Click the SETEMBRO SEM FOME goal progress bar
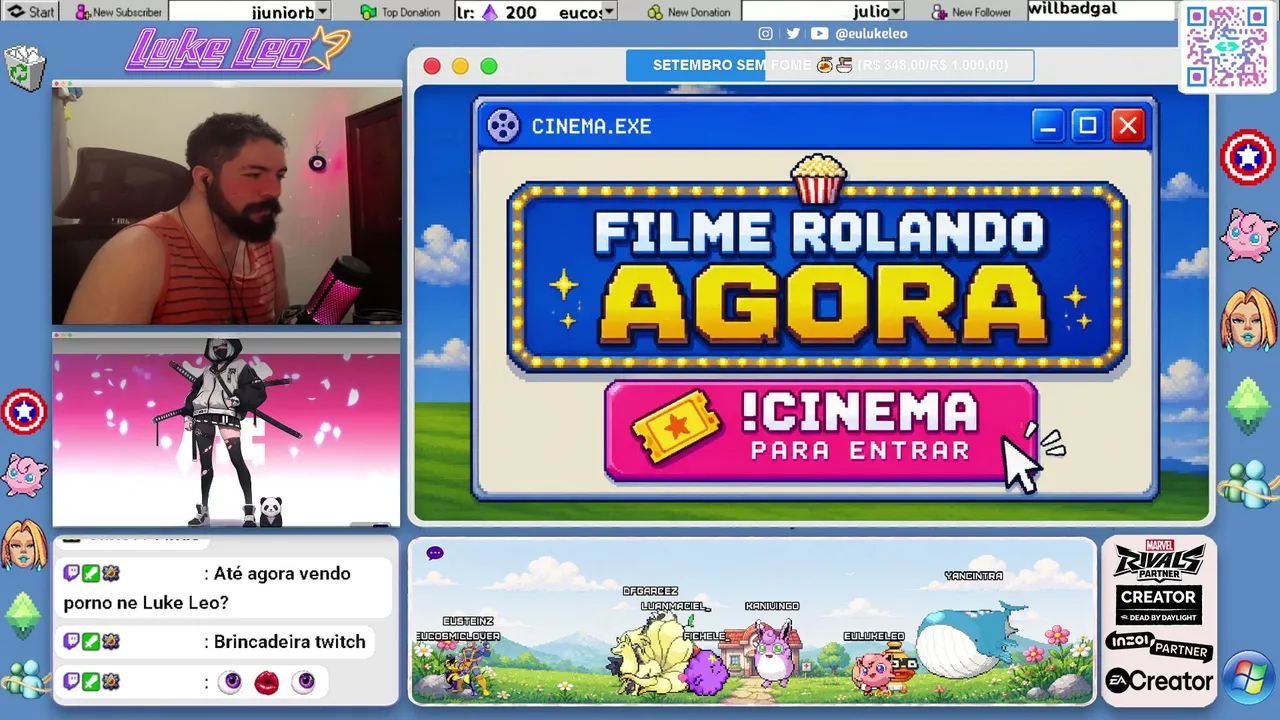This screenshot has width=1280, height=720. [x=830, y=65]
